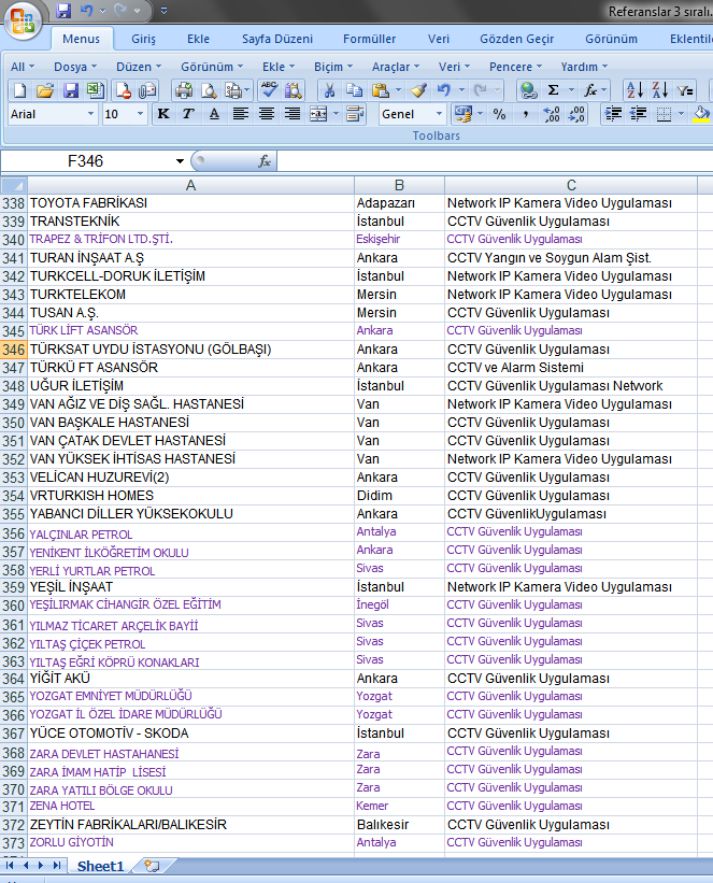Click the Decrease Indent icon
713x883 pixels.
click(613, 114)
